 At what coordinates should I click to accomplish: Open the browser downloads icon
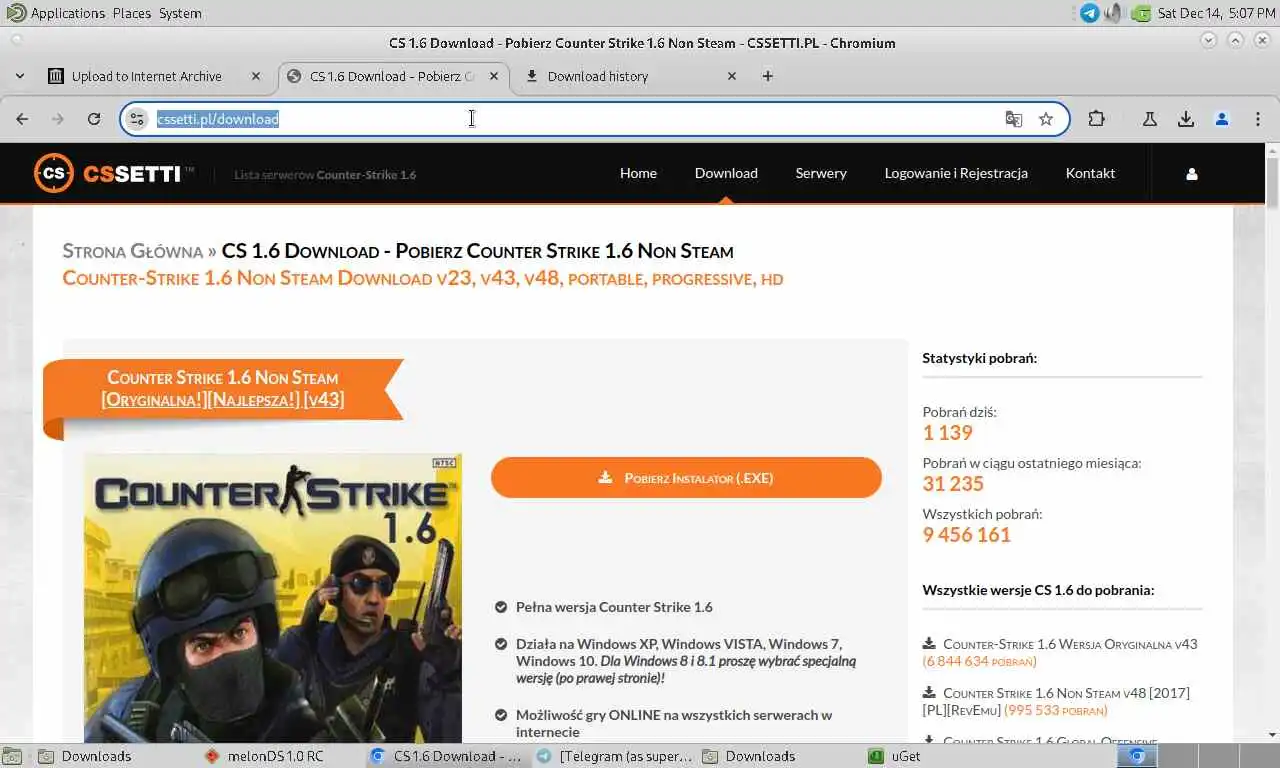point(1186,119)
